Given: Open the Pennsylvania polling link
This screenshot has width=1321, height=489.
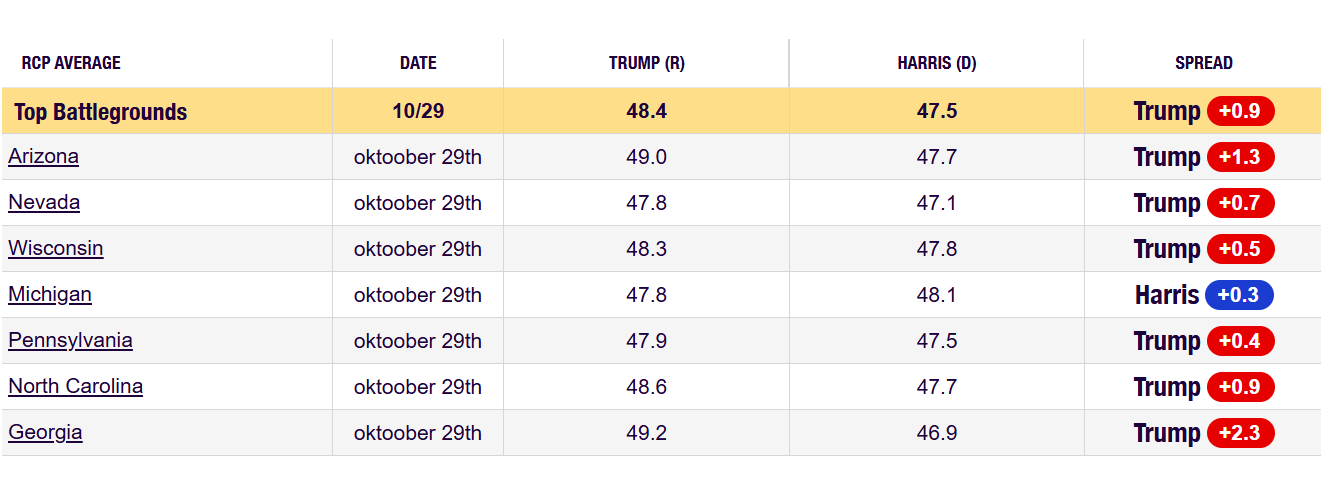Looking at the screenshot, I should 70,340.
